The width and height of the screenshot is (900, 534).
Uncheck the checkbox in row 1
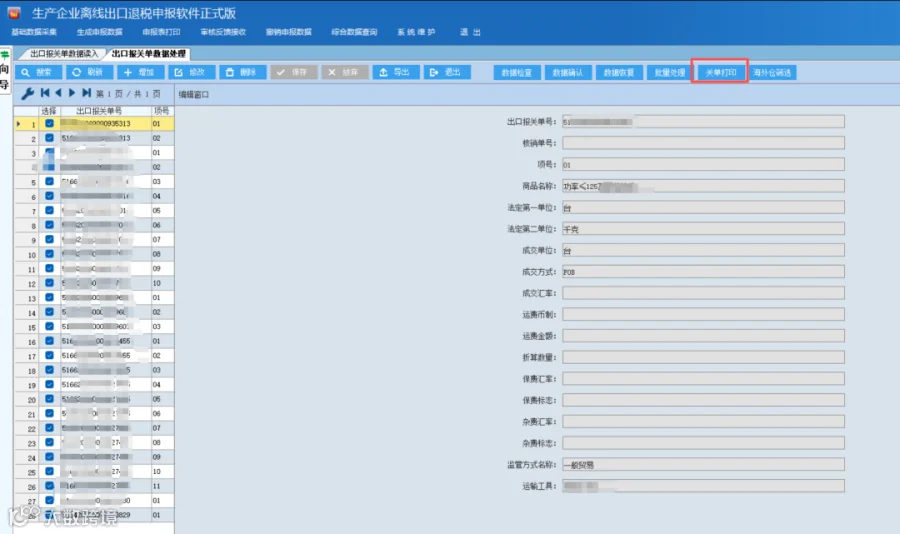49,123
